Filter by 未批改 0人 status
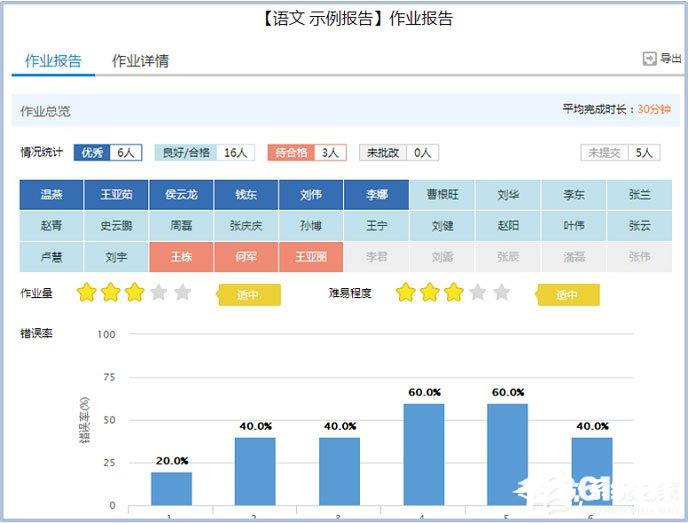The width and height of the screenshot is (688, 523). (399, 152)
